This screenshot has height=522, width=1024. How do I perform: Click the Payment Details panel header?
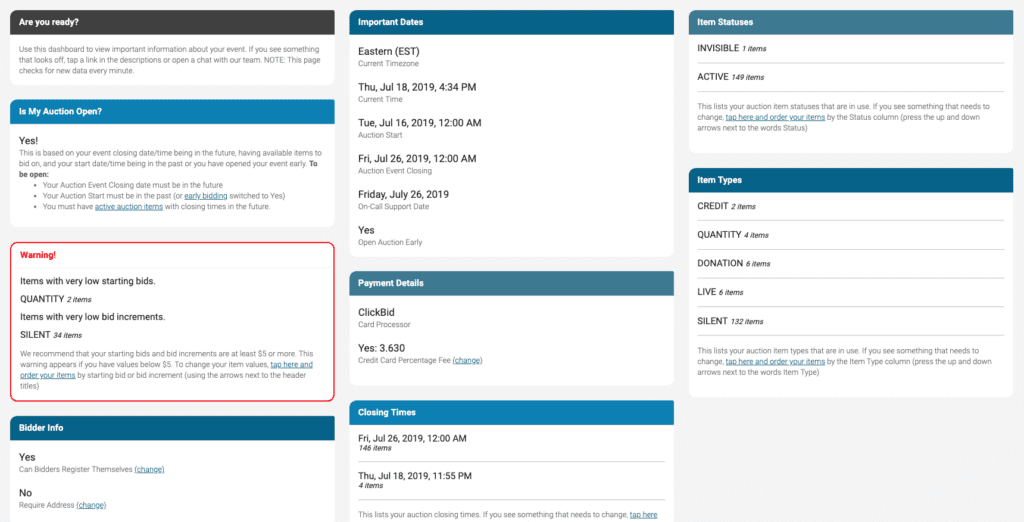tap(511, 283)
